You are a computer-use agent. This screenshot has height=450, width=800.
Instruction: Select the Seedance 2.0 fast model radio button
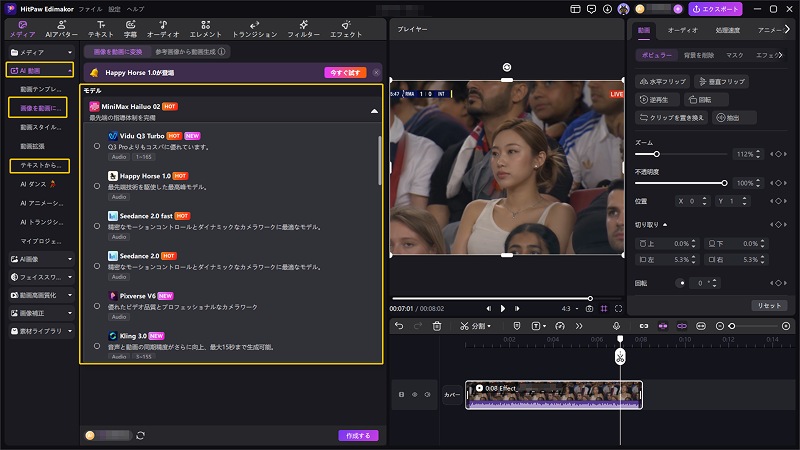[x=97, y=226]
